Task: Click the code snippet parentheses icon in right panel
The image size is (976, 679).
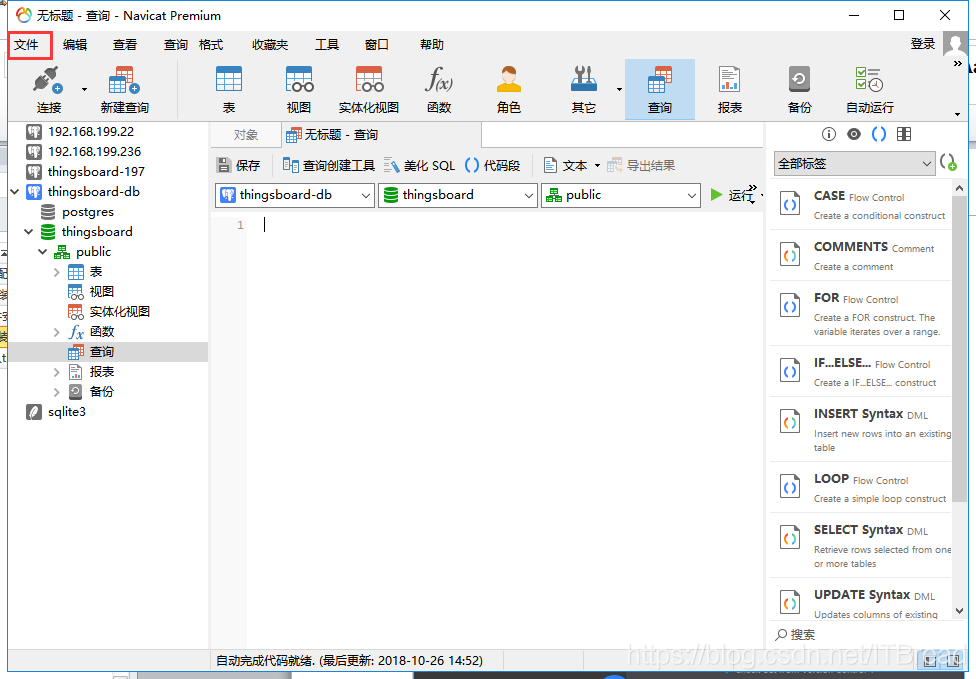Action: (x=879, y=134)
